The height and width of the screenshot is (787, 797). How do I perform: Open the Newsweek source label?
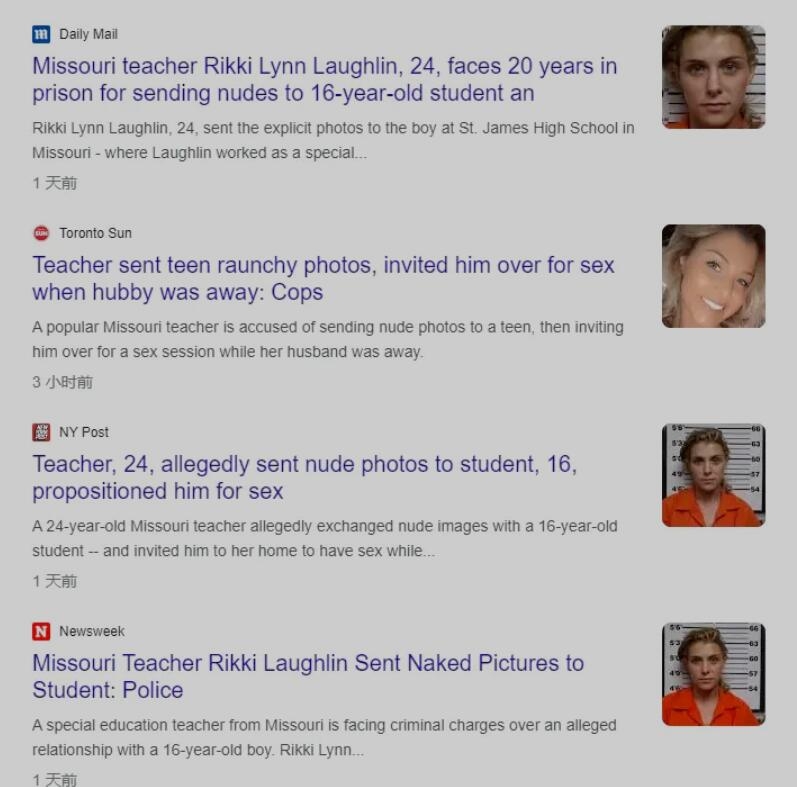(92, 631)
